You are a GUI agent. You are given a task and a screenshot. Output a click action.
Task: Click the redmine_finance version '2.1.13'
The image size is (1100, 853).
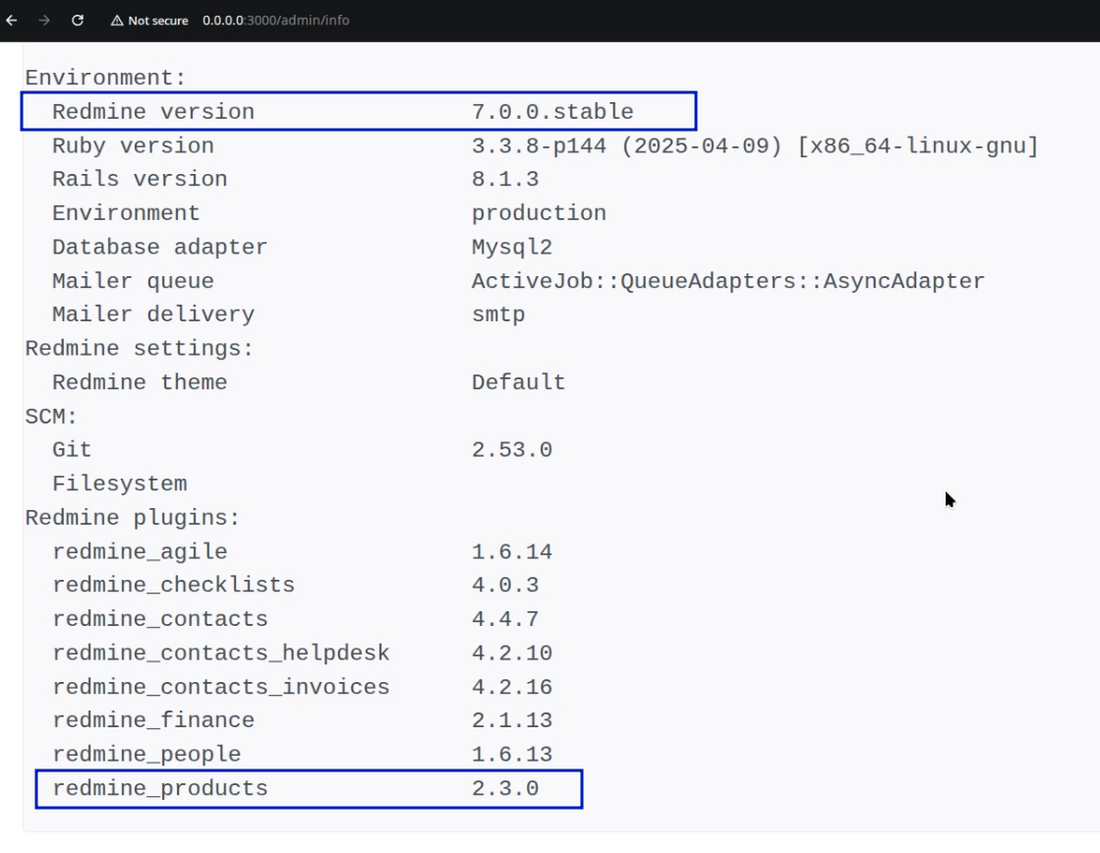coord(512,721)
